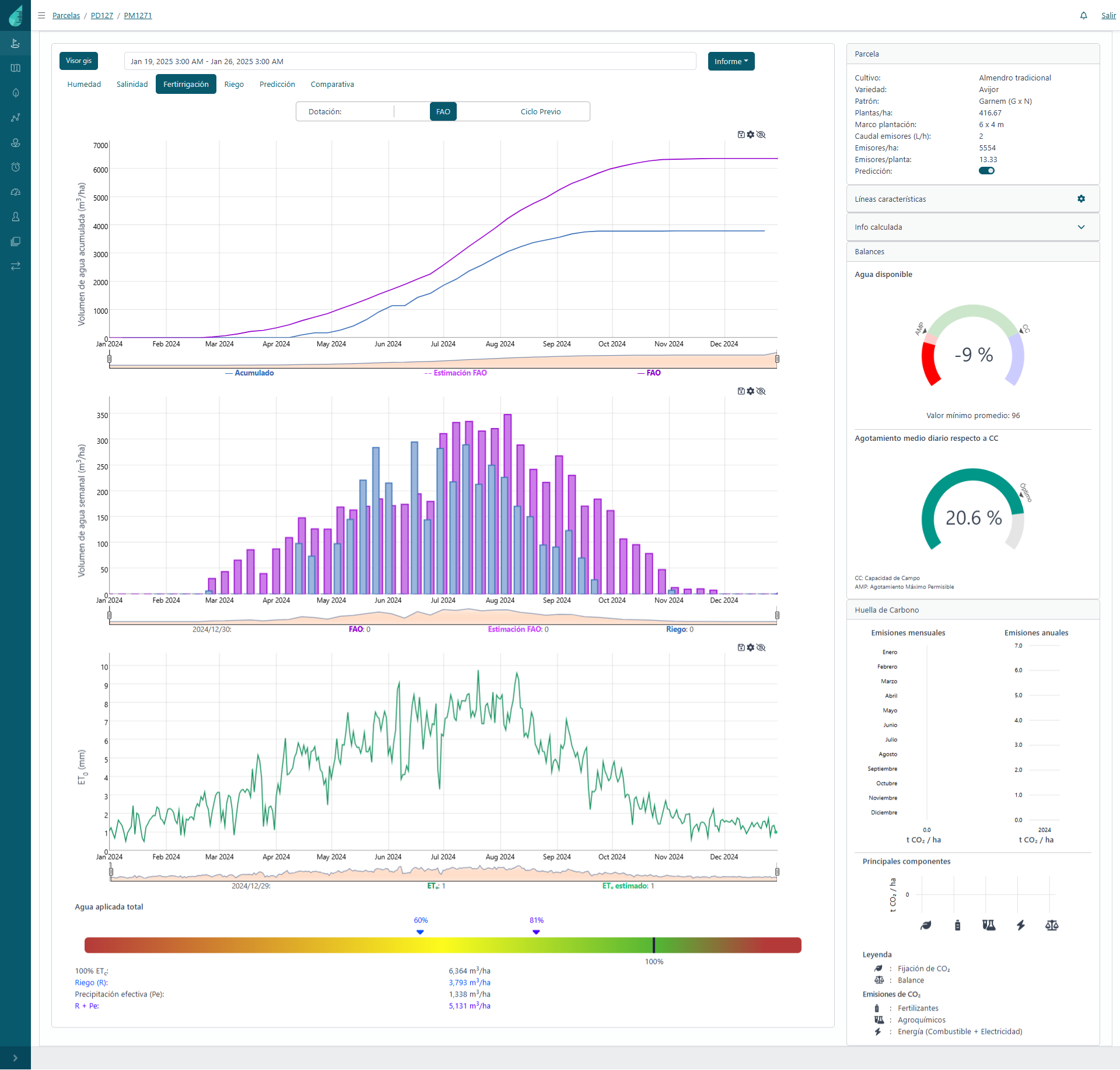Open the alarm clock sidebar icon
The image size is (1120, 1070).
[x=16, y=167]
